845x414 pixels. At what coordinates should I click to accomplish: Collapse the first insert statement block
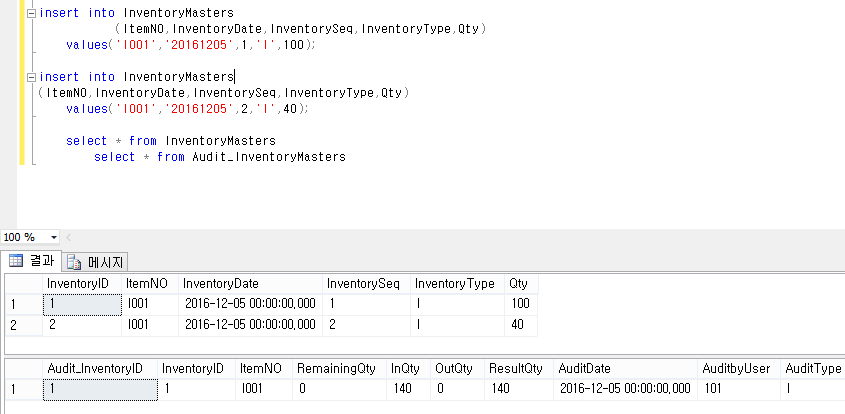[x=32, y=13]
